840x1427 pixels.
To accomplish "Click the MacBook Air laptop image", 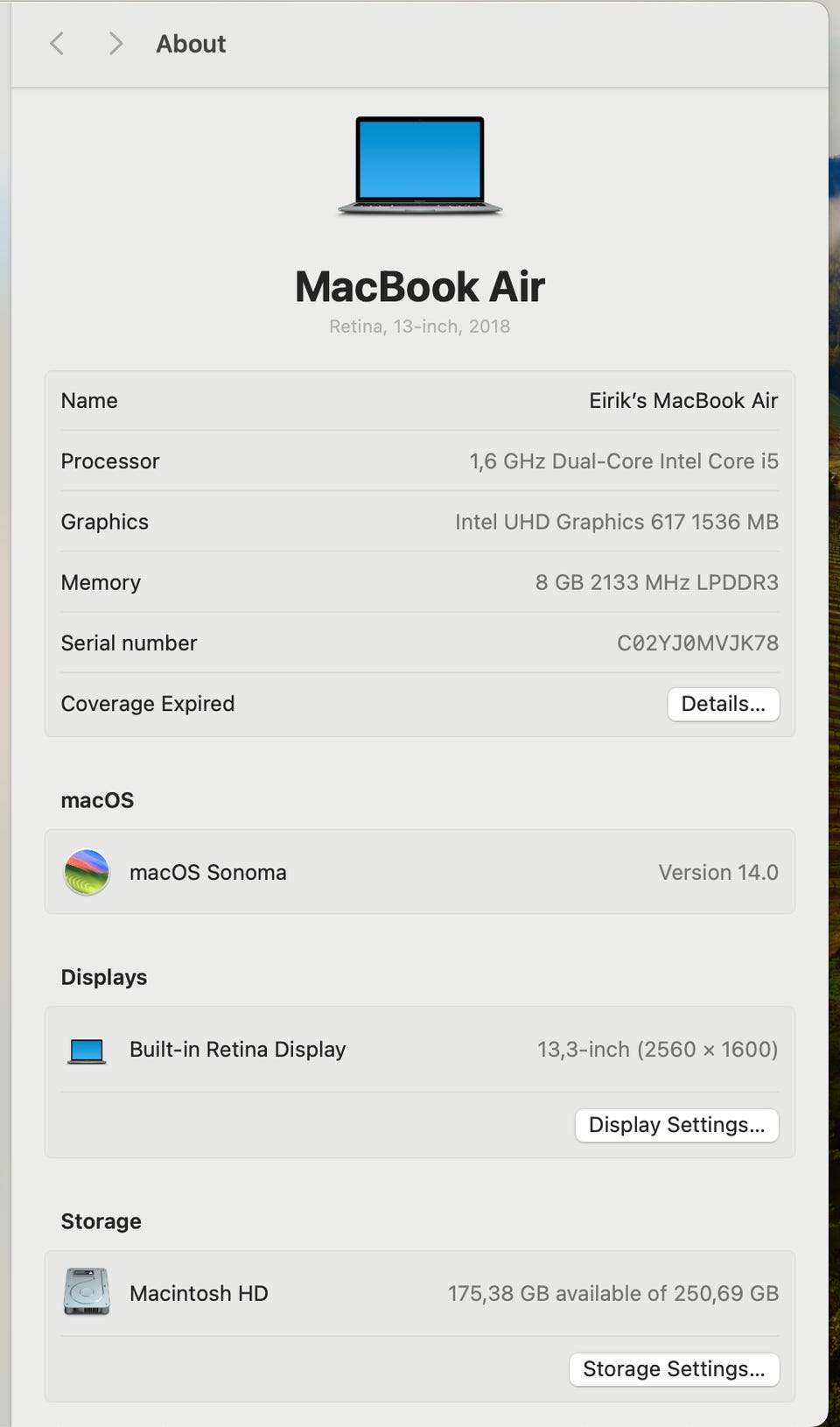I will 420,165.
